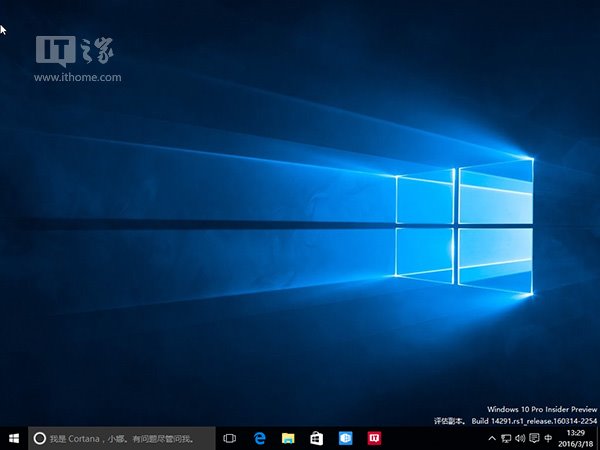Click the date 2016/3/18 in the tray
The height and width of the screenshot is (450, 600).
(x=576, y=444)
